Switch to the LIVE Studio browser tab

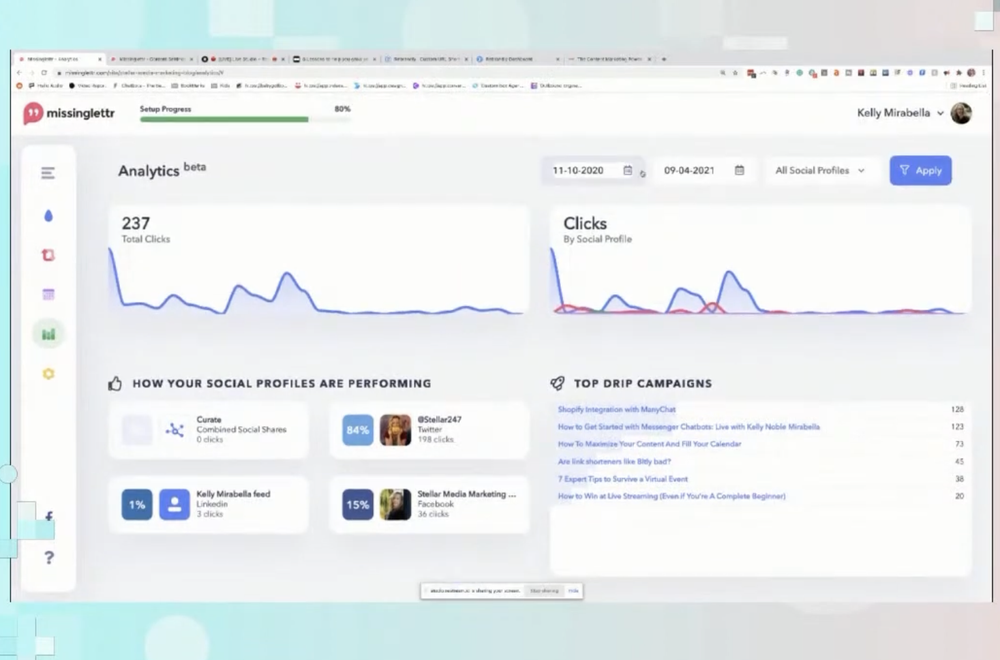point(242,59)
